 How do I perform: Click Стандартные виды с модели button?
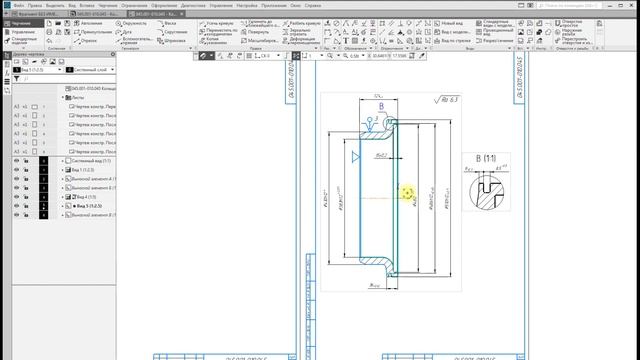click(494, 23)
